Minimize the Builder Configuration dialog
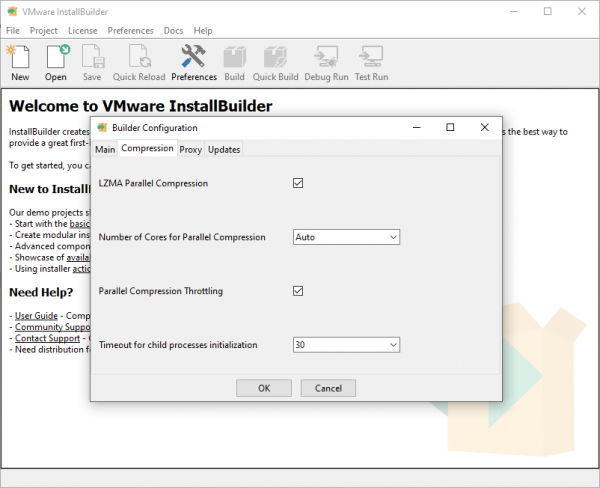600x488 pixels. tap(417, 127)
